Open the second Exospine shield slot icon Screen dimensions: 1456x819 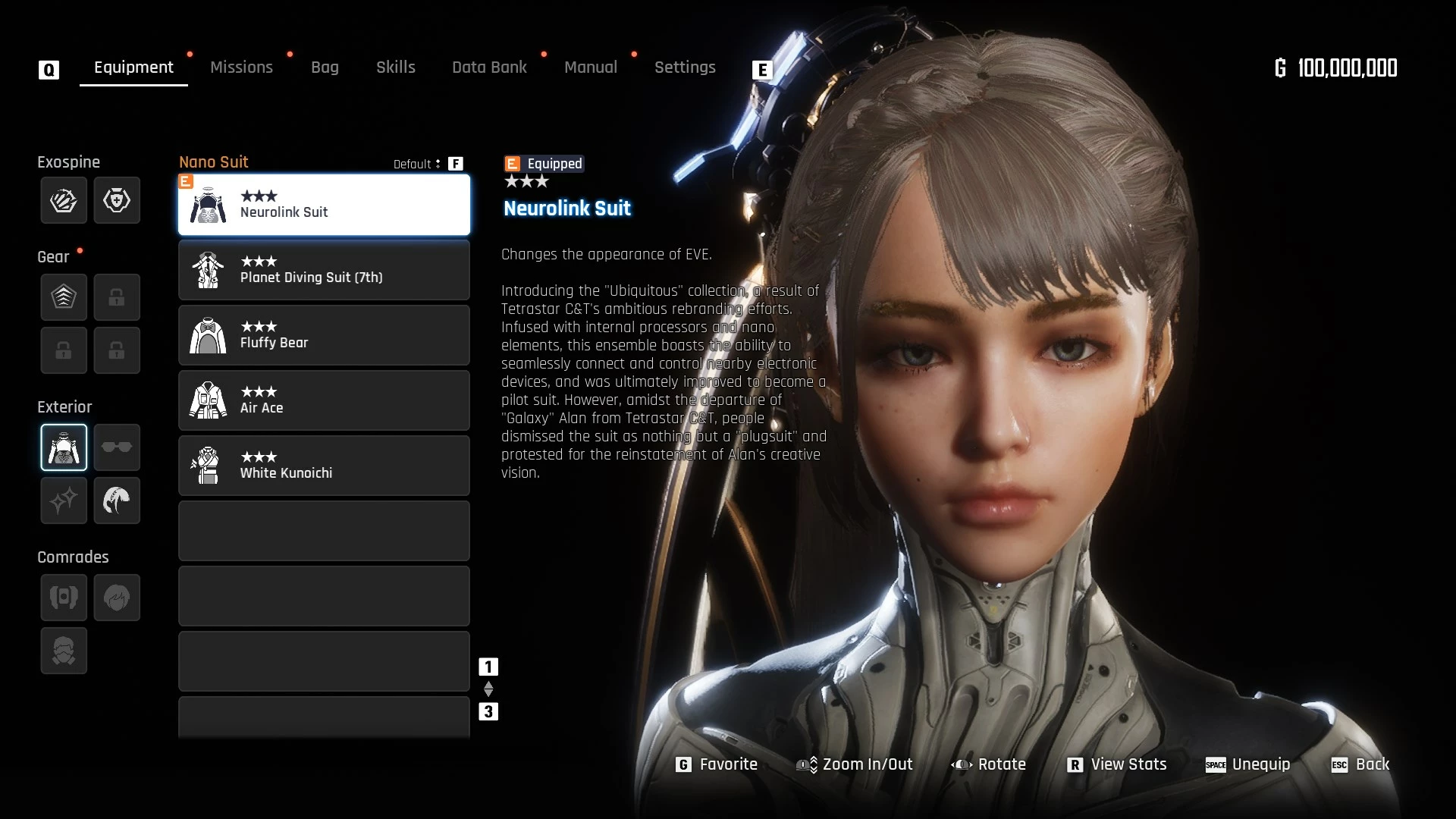(117, 200)
